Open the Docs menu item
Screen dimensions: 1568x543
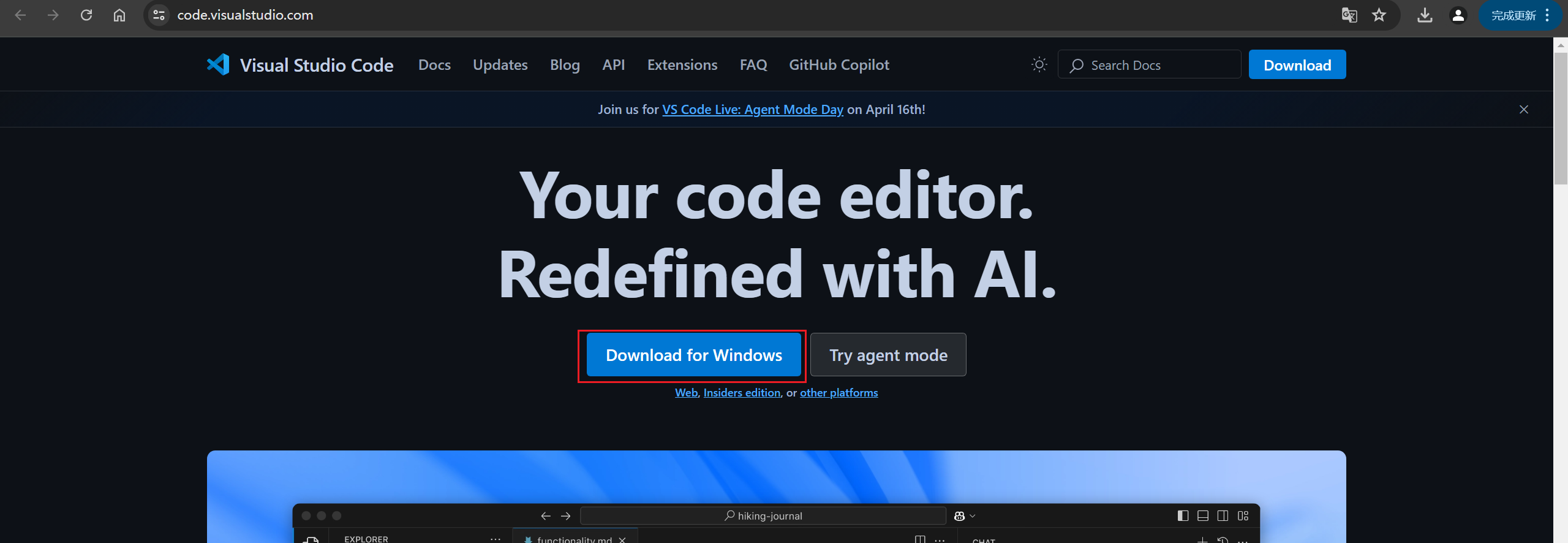(x=434, y=64)
